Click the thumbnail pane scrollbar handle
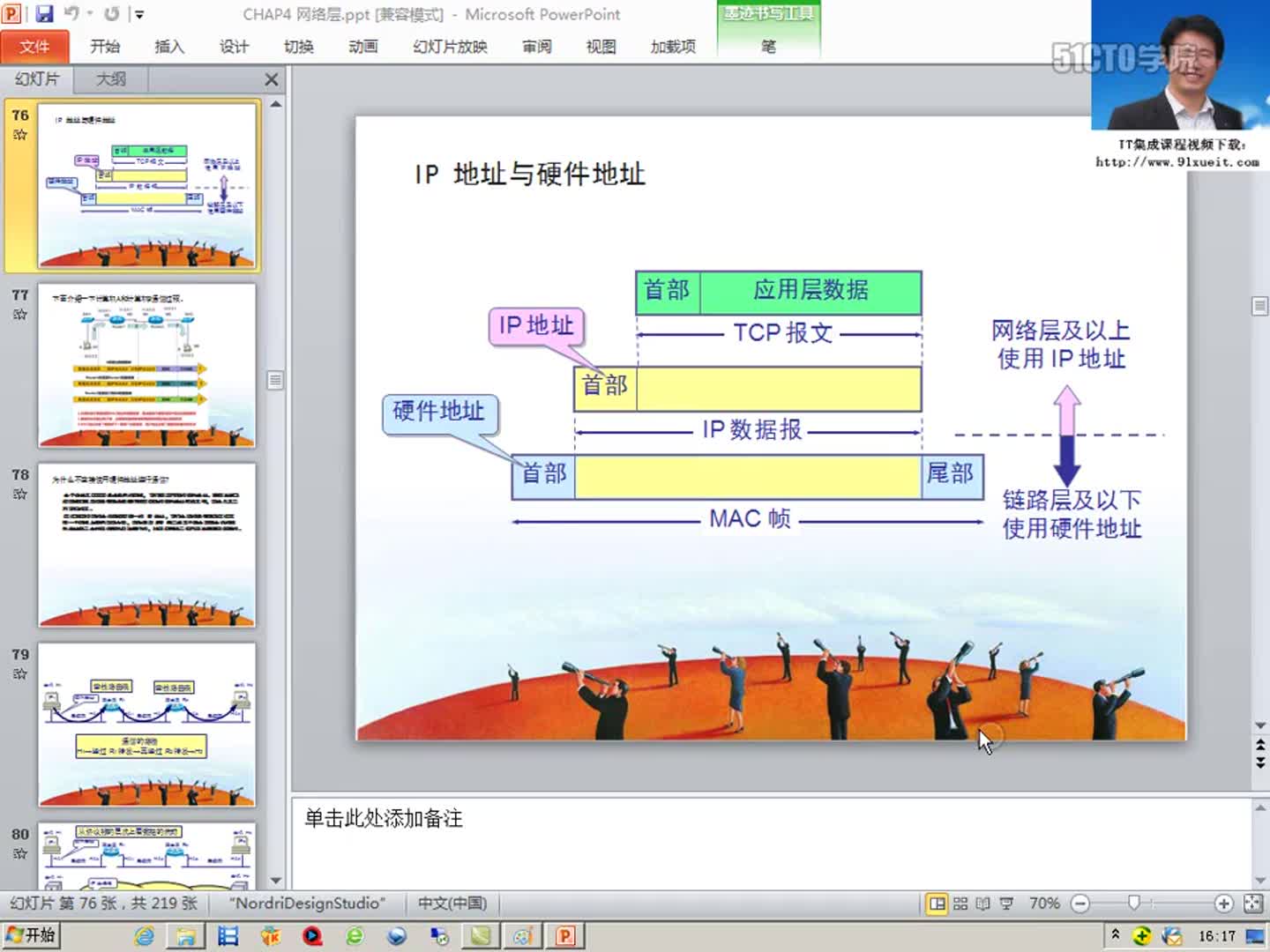 [x=275, y=380]
